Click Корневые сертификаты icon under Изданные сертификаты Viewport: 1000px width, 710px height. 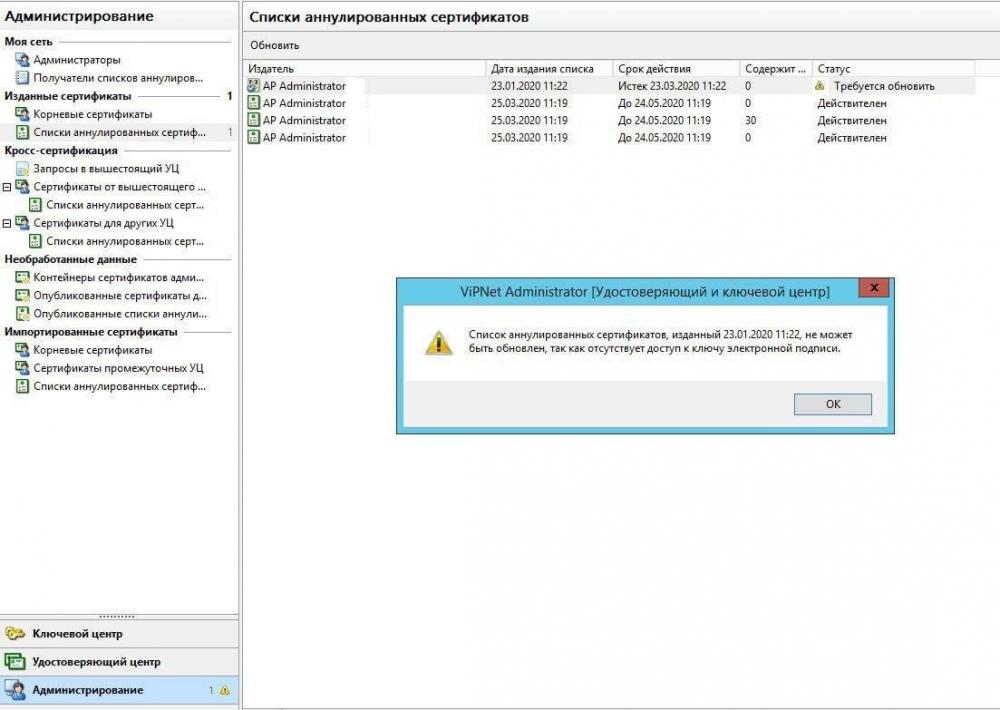tap(22, 114)
